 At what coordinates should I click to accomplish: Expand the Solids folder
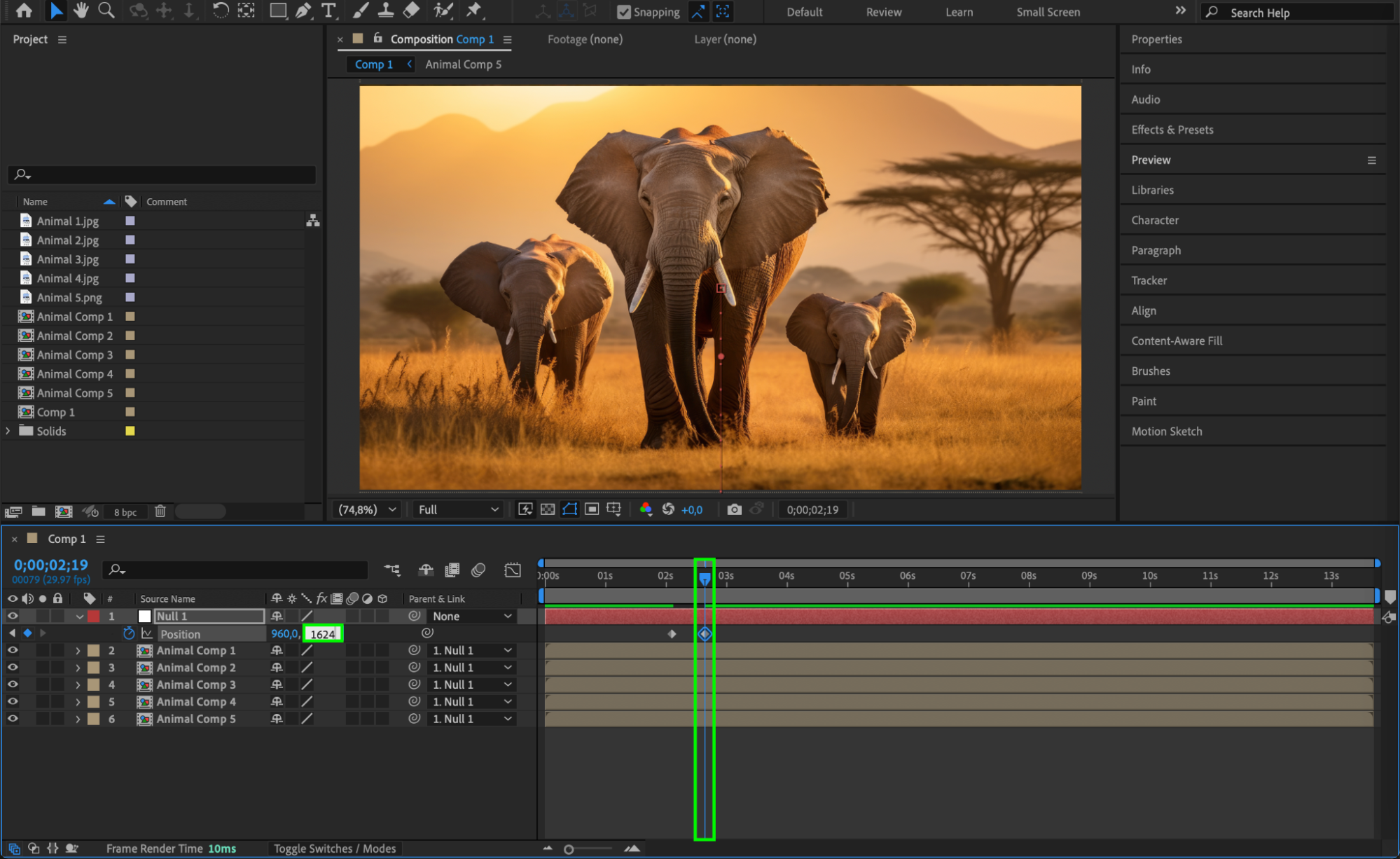coord(8,431)
